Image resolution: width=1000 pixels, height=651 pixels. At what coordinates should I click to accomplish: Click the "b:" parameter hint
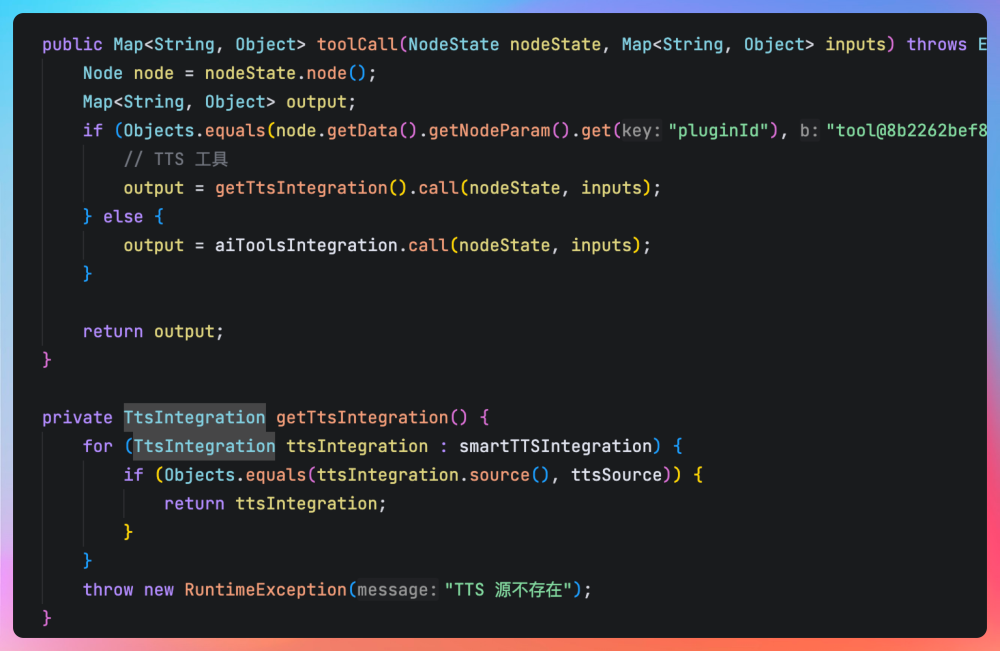pyautogui.click(x=809, y=131)
